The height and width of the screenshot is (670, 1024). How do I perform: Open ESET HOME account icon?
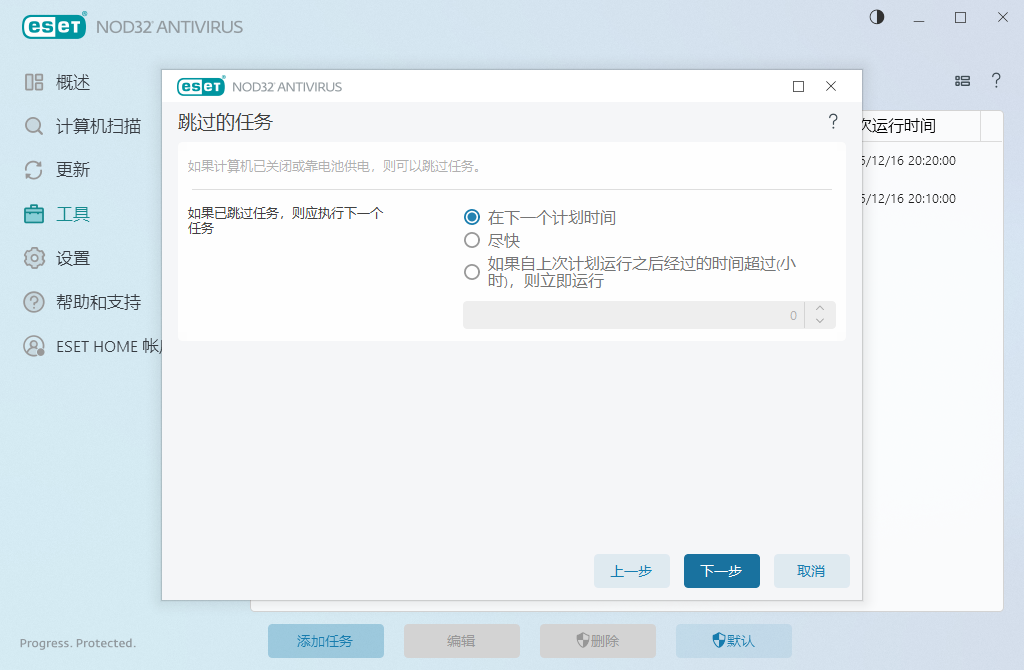[x=34, y=346]
